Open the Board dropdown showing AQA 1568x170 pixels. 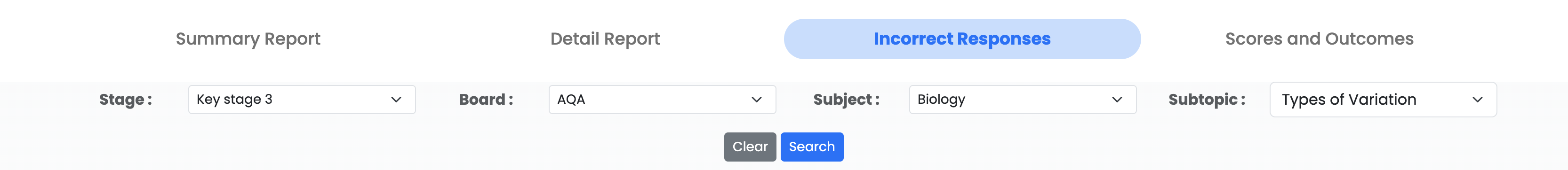pyautogui.click(x=662, y=100)
